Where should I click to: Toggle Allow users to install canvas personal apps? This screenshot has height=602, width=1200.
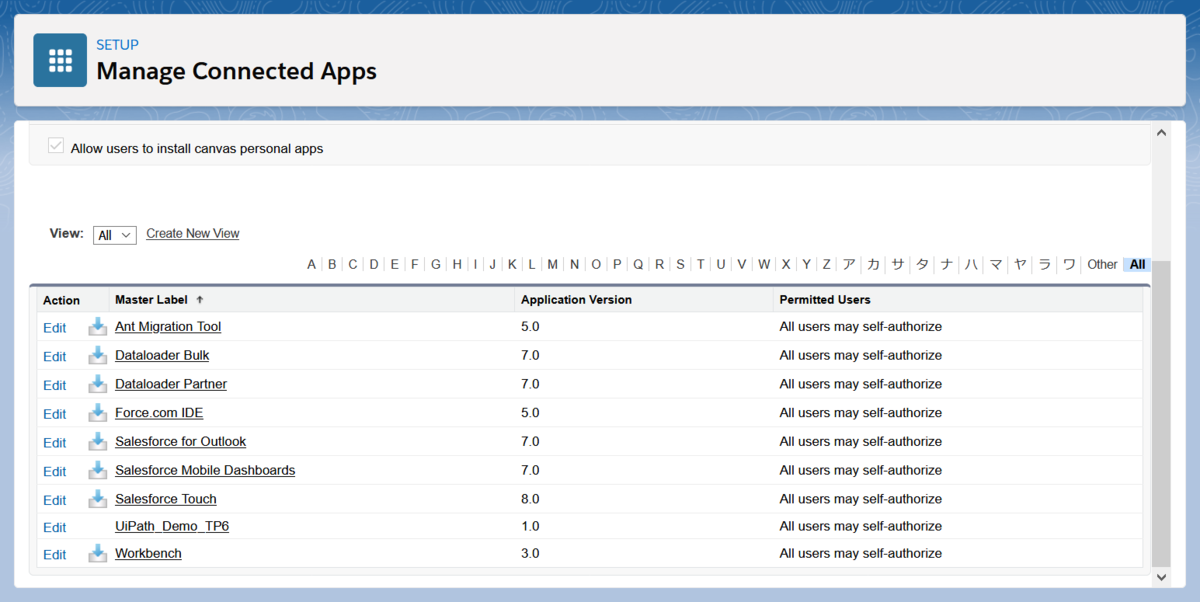pos(56,147)
